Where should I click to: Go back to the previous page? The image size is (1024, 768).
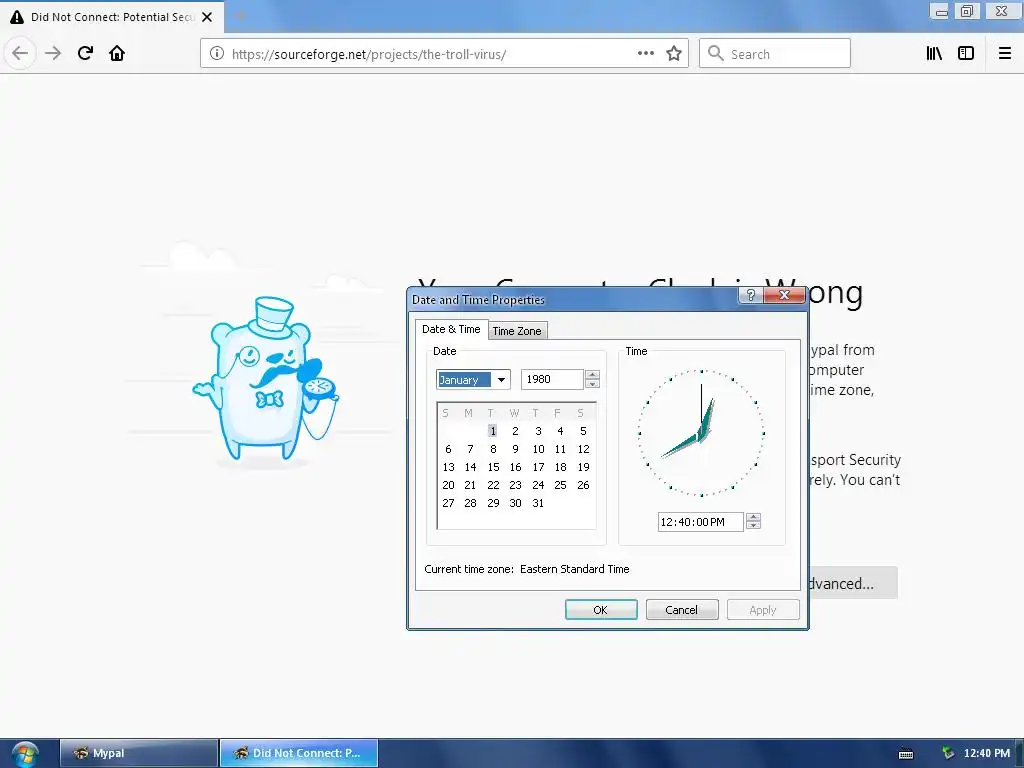click(x=20, y=53)
